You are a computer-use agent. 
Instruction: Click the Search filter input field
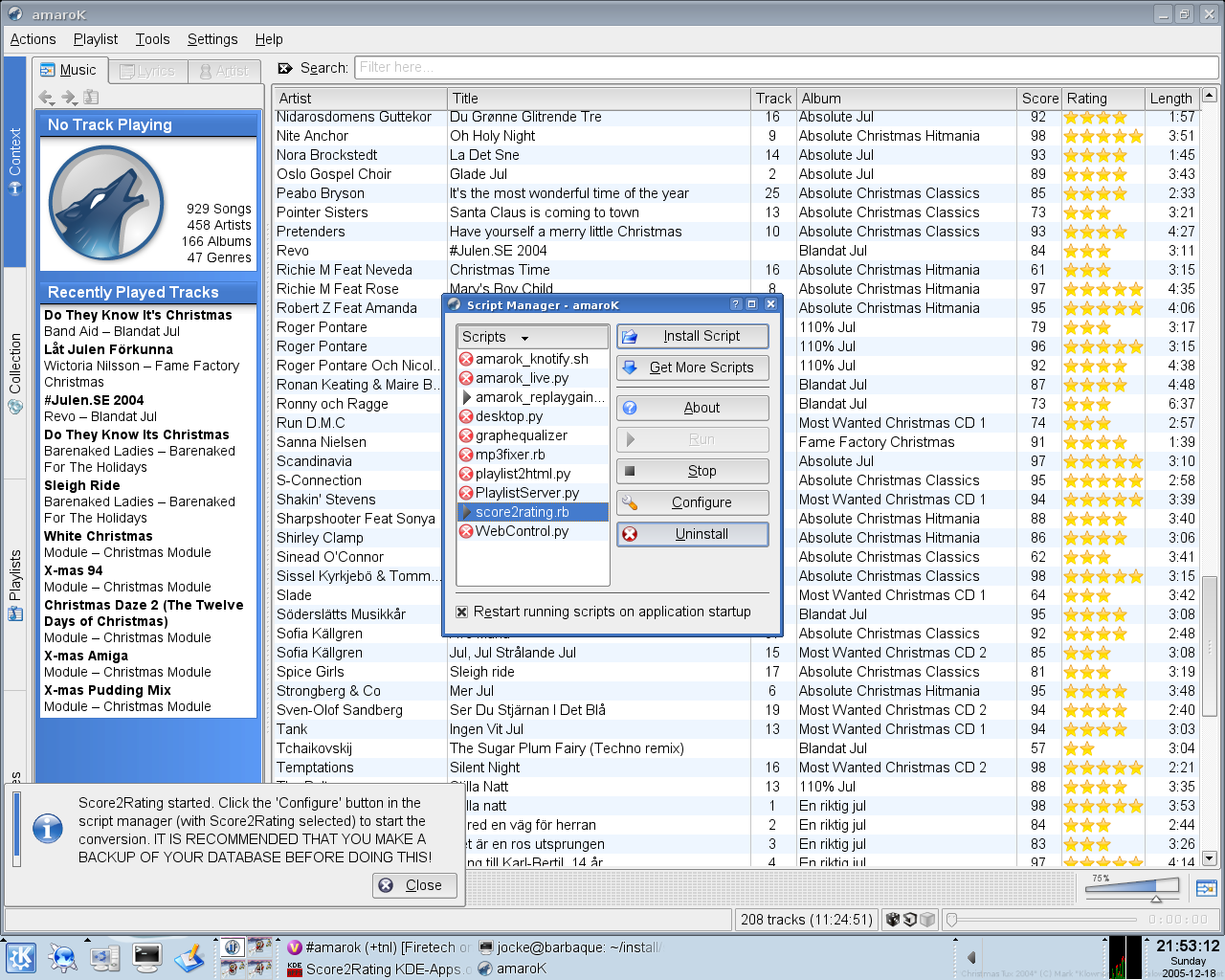(787, 67)
